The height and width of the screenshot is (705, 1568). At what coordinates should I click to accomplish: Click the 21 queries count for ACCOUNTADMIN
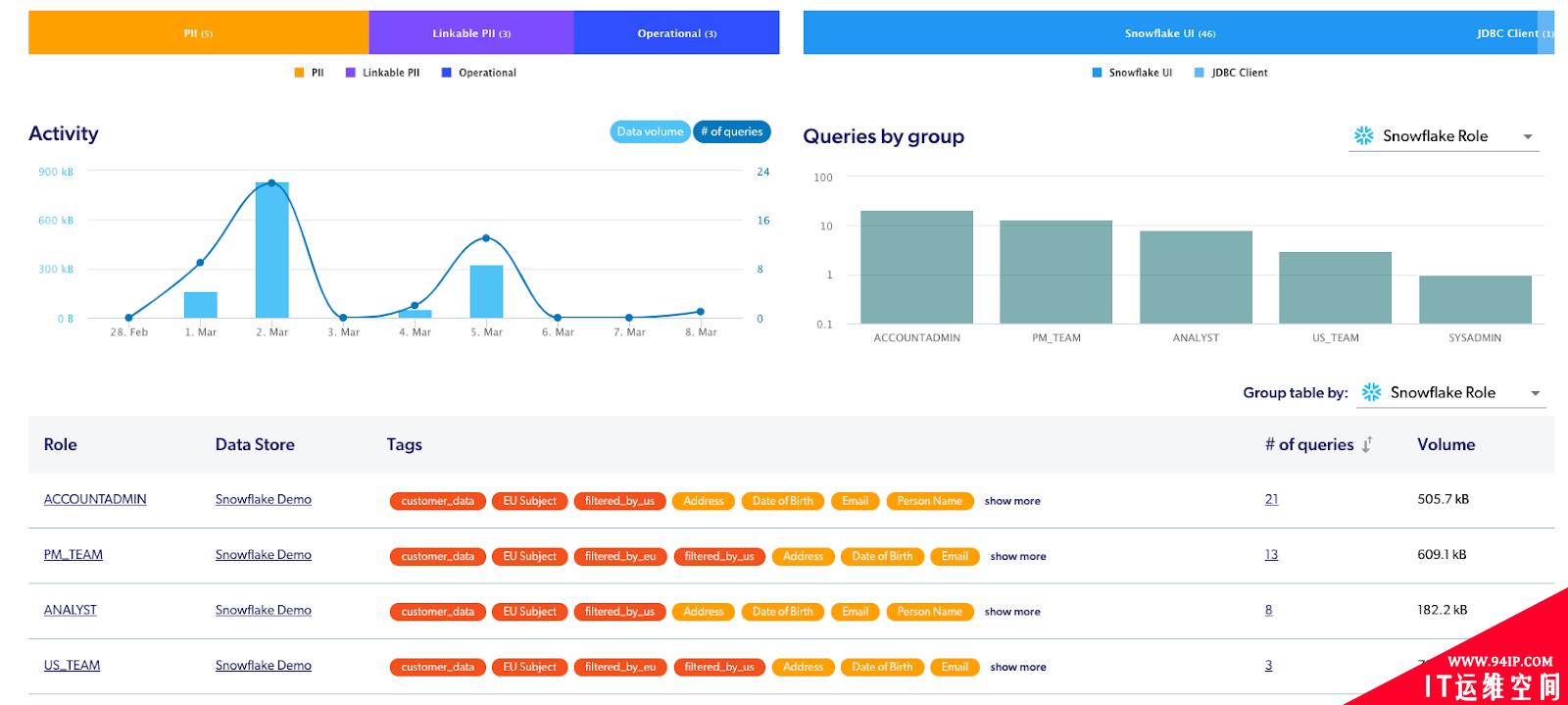pos(1271,499)
